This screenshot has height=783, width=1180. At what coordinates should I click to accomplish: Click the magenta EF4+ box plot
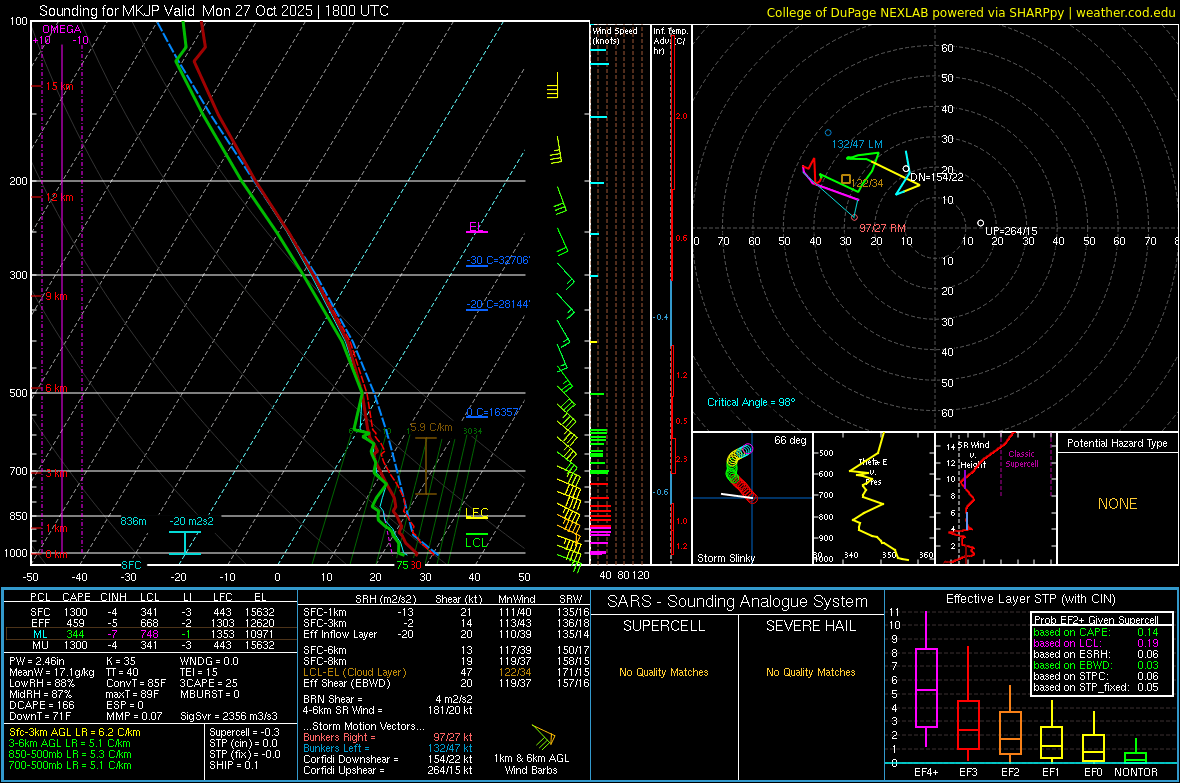(926, 681)
